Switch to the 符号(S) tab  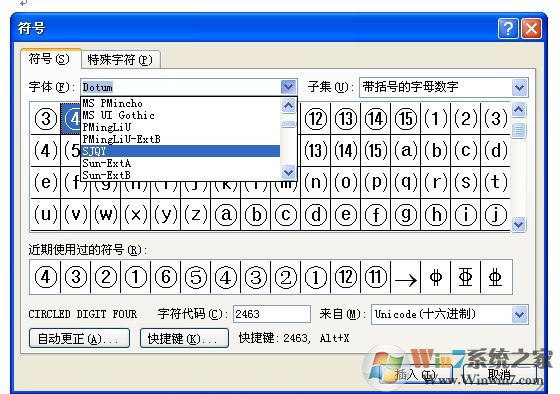pos(50,59)
